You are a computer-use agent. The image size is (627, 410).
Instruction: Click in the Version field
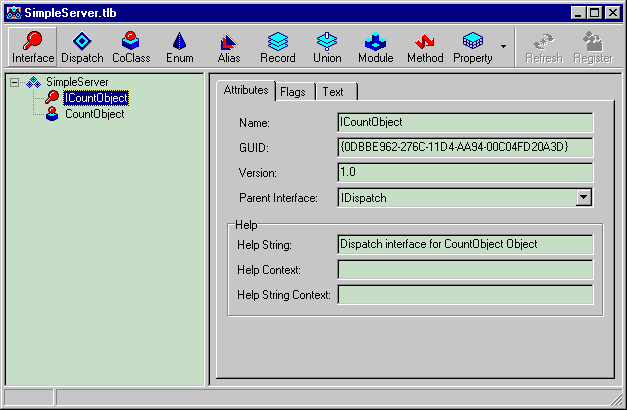coord(465,172)
